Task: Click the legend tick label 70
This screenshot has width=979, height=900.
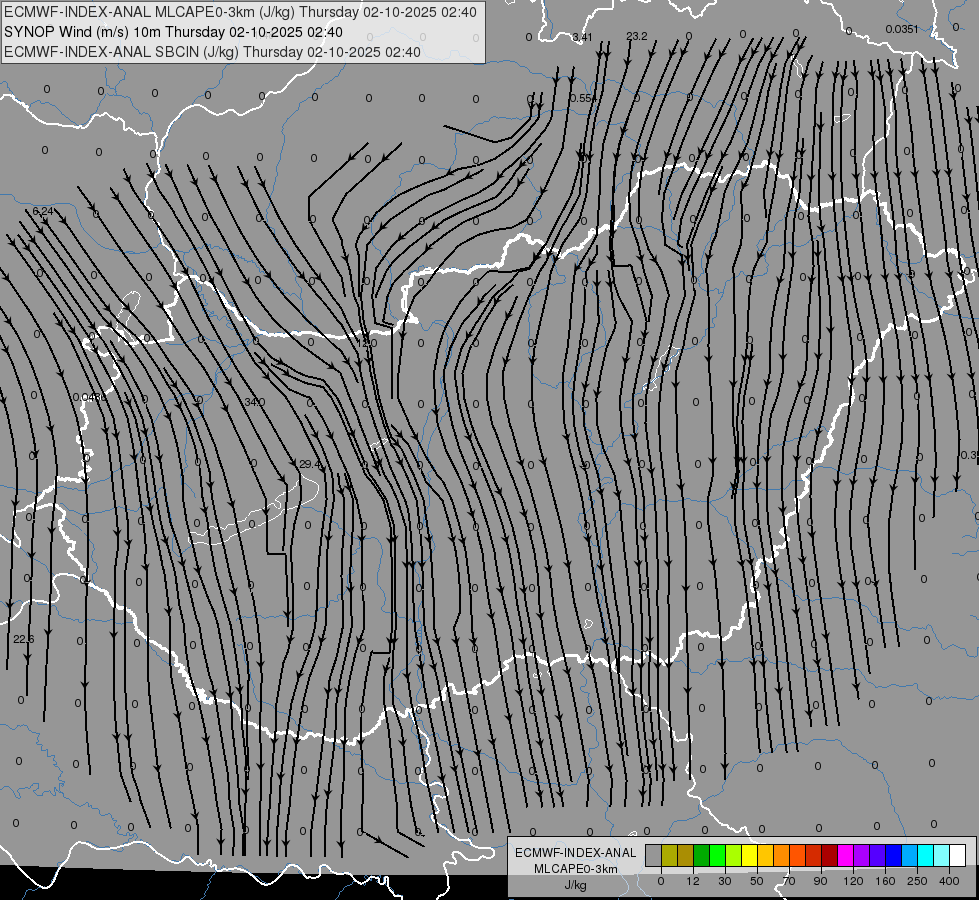Action: click(789, 881)
